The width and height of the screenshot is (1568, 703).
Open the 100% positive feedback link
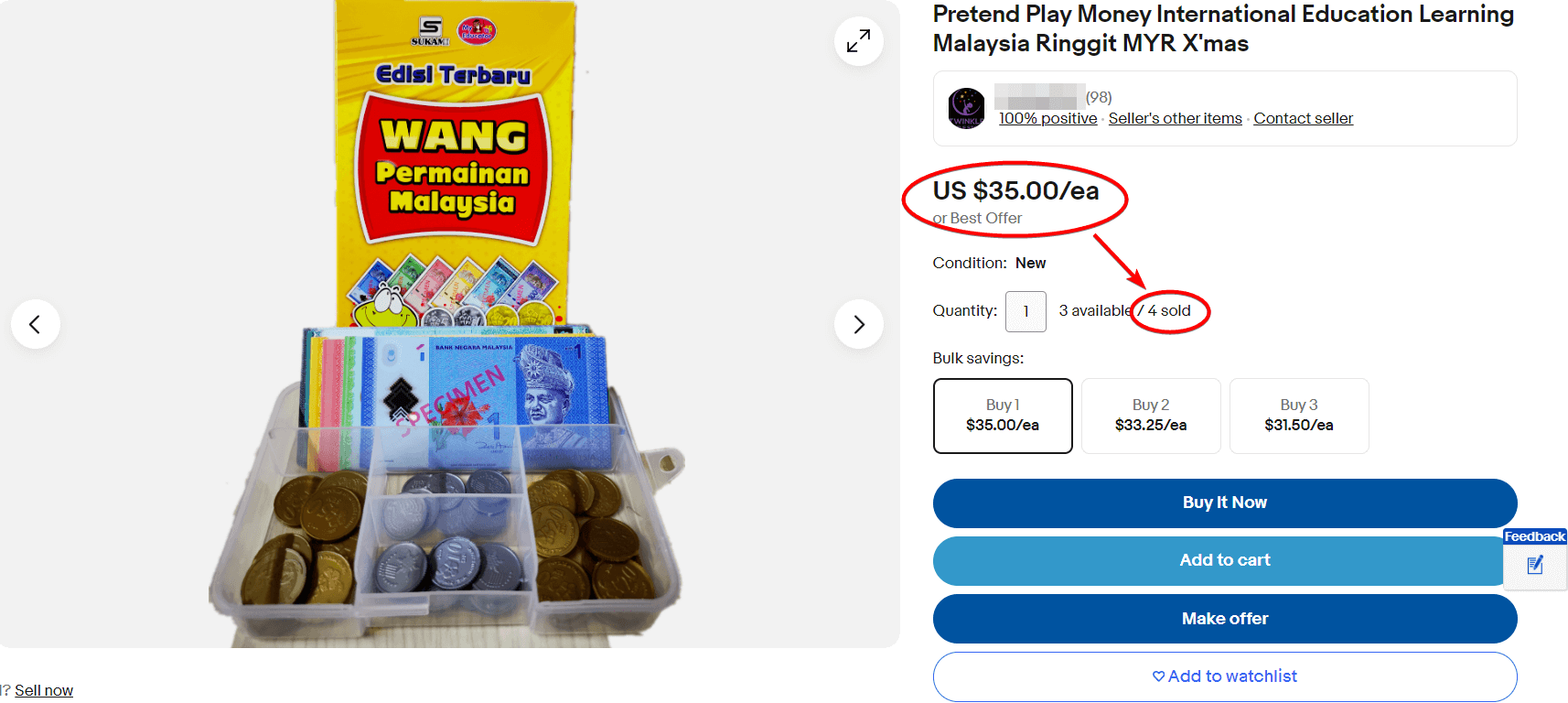1047,119
